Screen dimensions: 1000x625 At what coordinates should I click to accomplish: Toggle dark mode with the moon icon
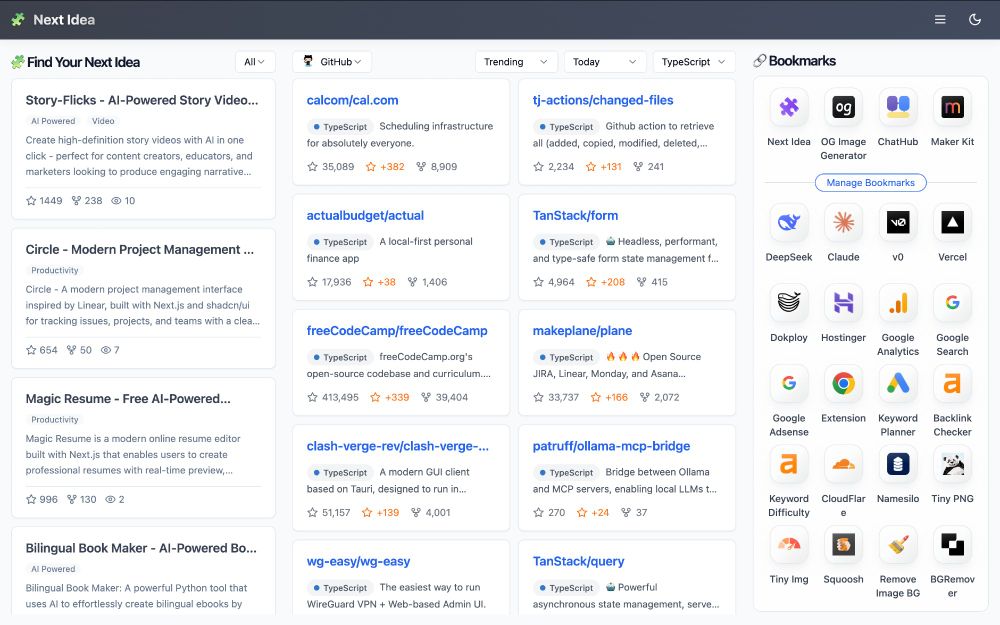975,19
